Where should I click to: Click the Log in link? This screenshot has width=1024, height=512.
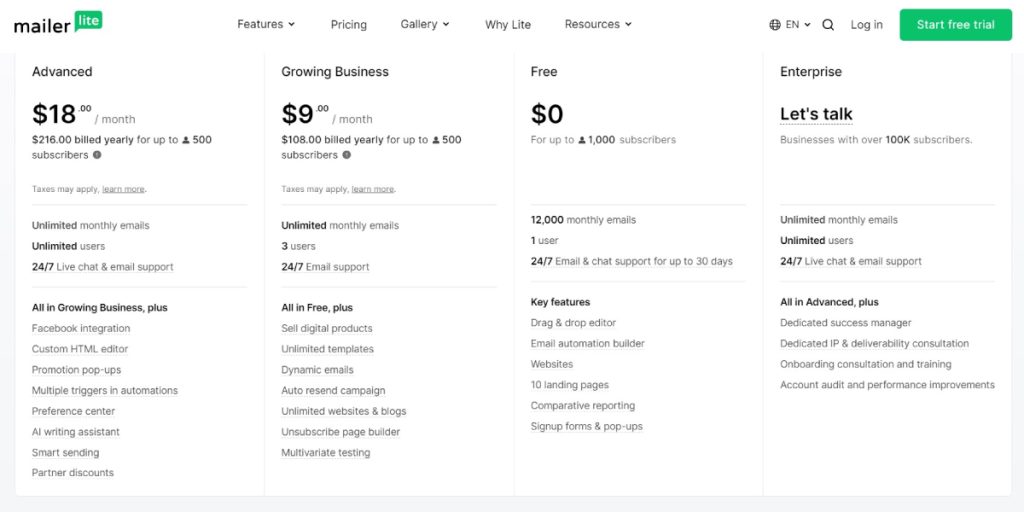(867, 25)
